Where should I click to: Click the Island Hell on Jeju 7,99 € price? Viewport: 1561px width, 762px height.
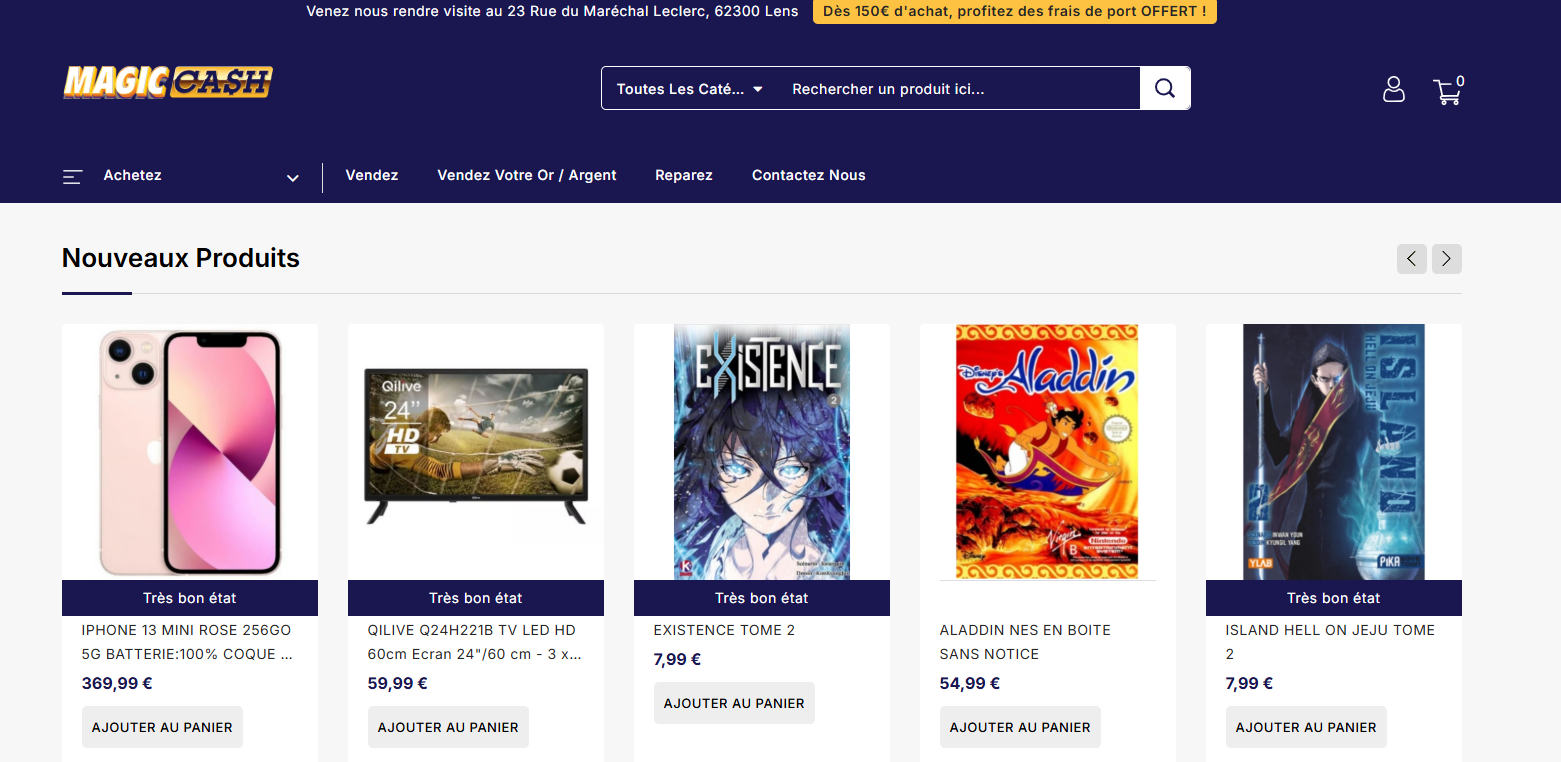(1250, 684)
